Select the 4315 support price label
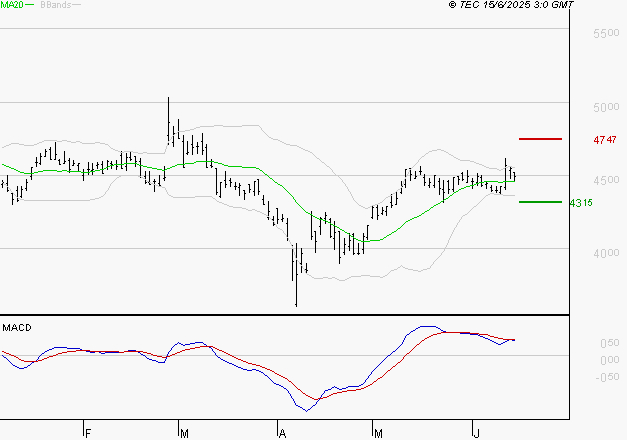The height and width of the screenshot is (440, 627). [x=580, y=203]
